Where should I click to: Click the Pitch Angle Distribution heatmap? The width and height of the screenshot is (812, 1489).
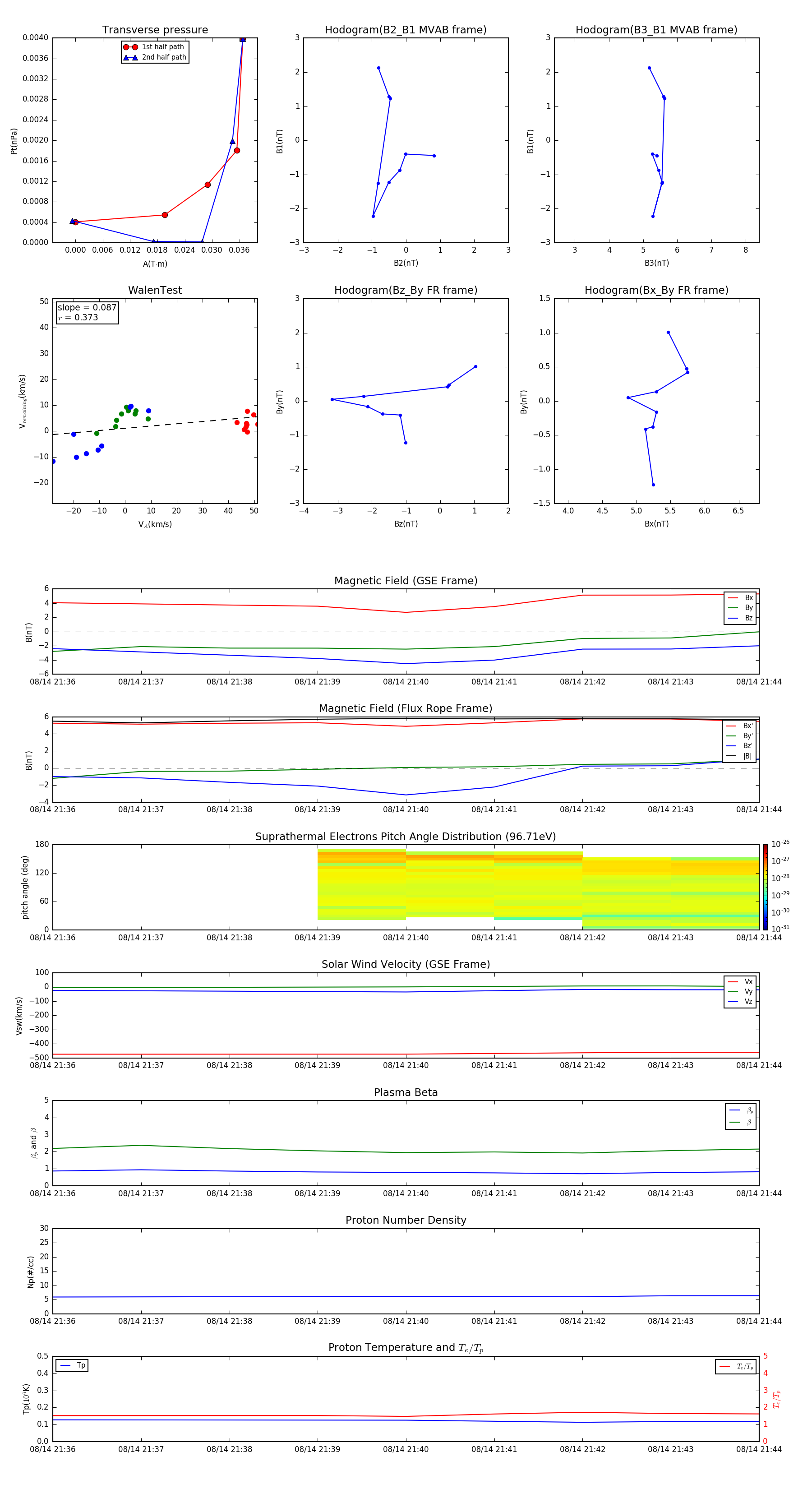click(x=406, y=887)
